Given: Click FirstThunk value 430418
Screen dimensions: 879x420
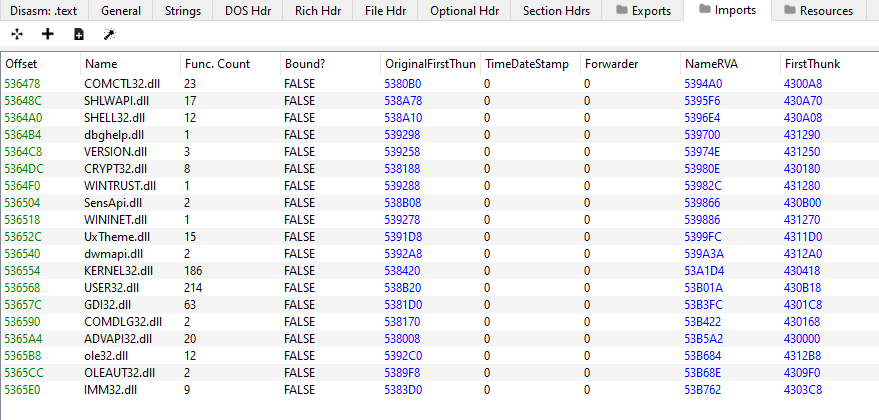Looking at the screenshot, I should tap(802, 271).
